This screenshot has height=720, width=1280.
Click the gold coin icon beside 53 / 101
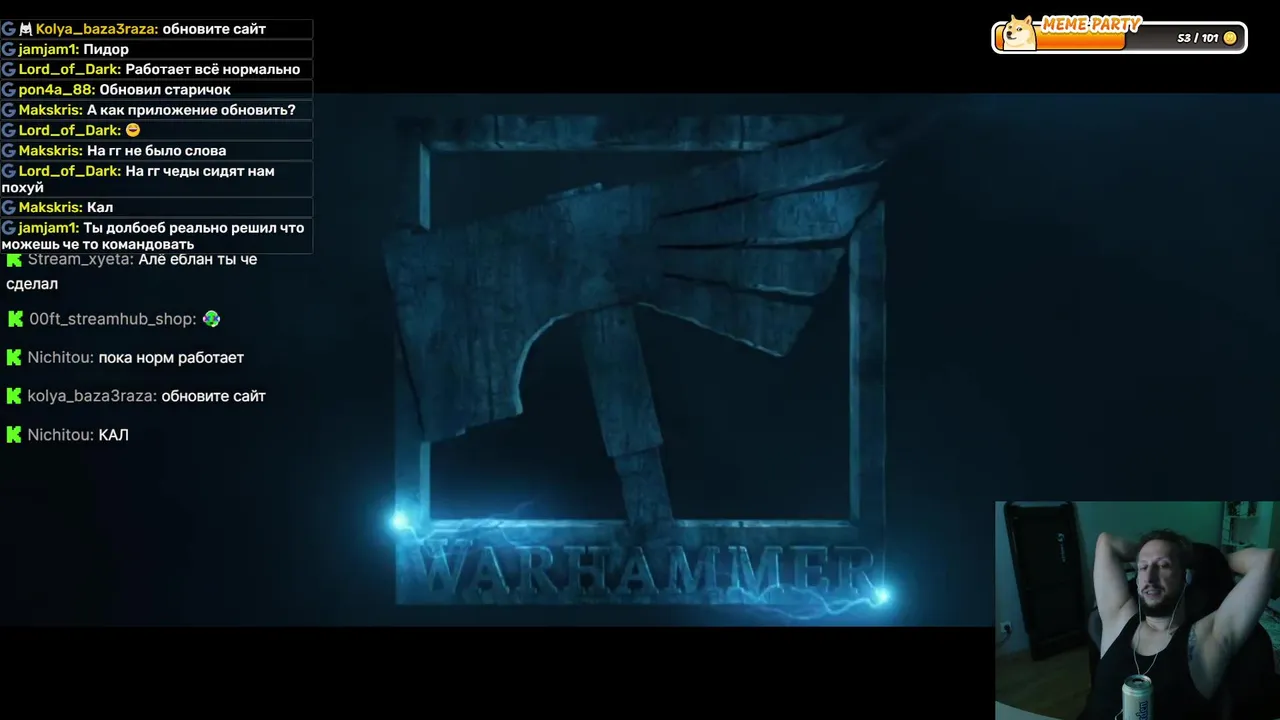[x=1230, y=38]
